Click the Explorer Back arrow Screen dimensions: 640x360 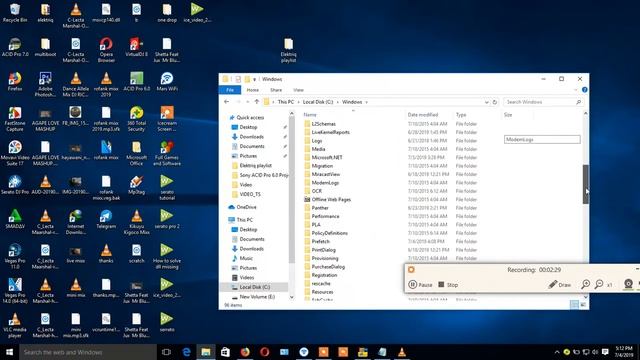tap(227, 102)
